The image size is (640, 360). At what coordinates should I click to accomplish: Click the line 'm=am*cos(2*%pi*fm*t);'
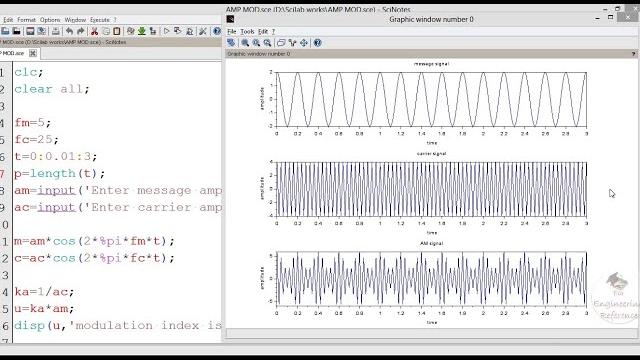(94, 241)
